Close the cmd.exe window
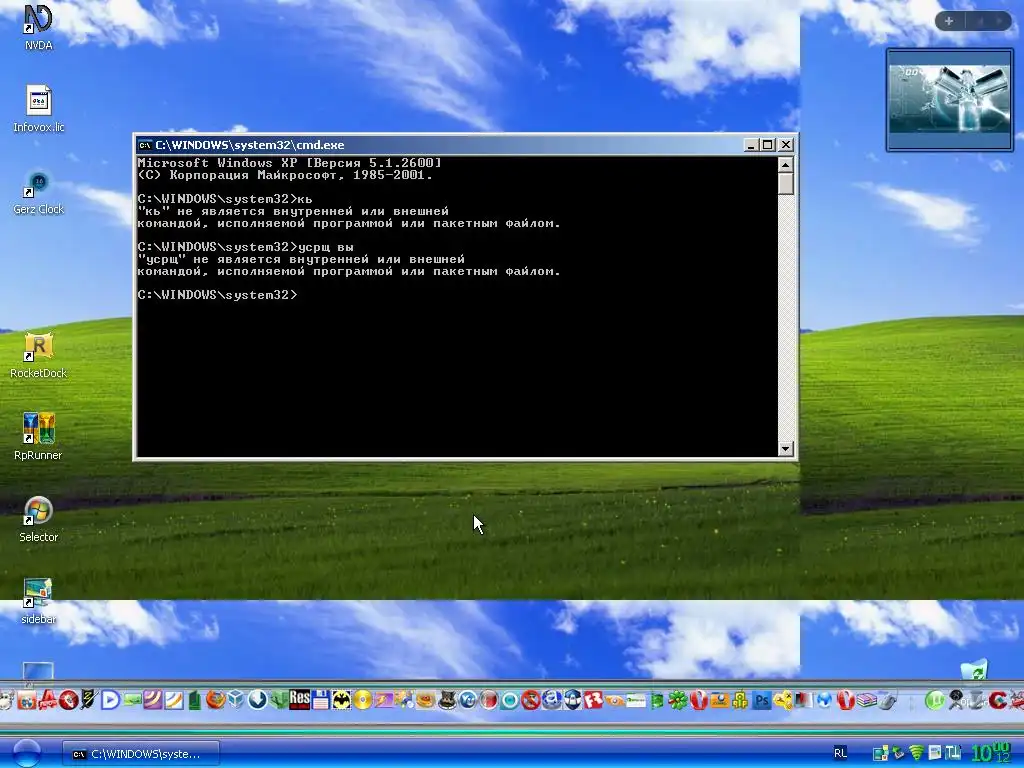Image resolution: width=1024 pixels, height=768 pixels. tap(786, 145)
